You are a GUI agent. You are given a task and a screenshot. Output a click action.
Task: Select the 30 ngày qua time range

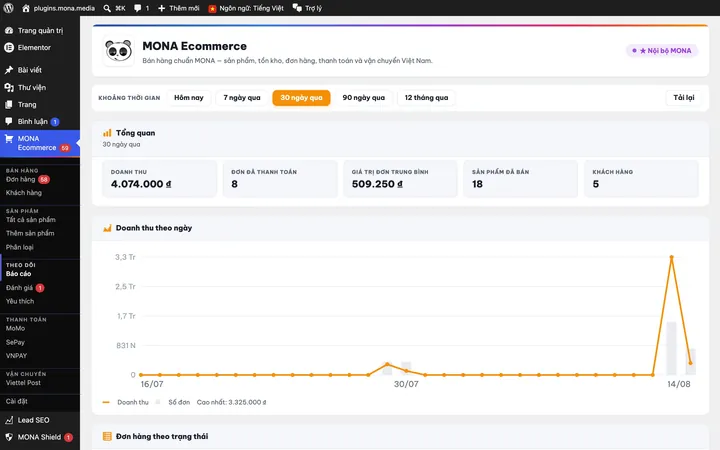(x=301, y=97)
